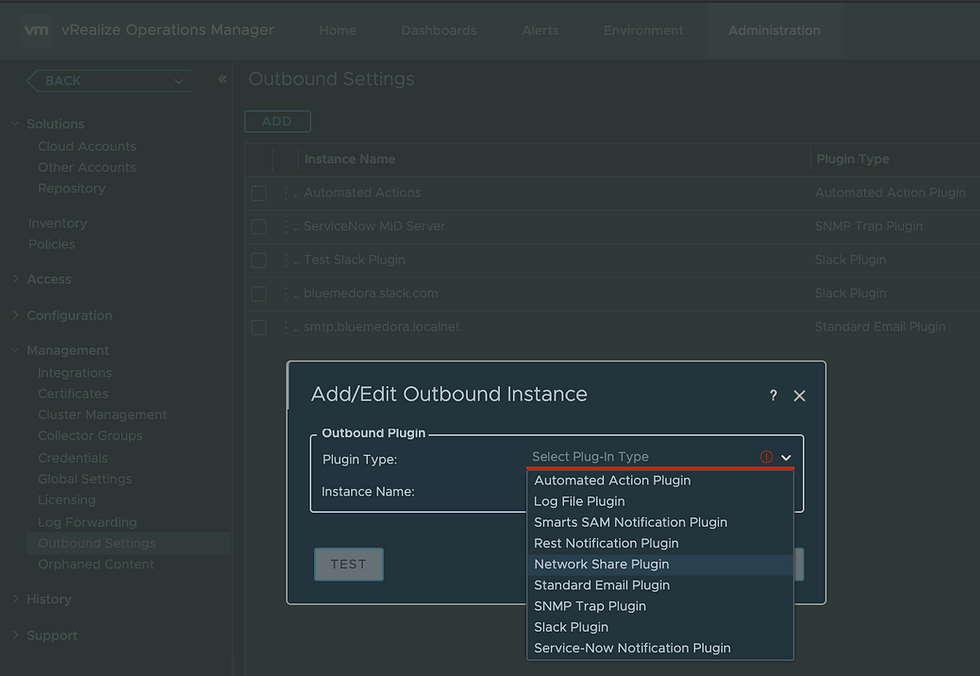Screen dimensions: 980x676
Task: Select Rest Notification Plugin option
Action: (x=661, y=544)
